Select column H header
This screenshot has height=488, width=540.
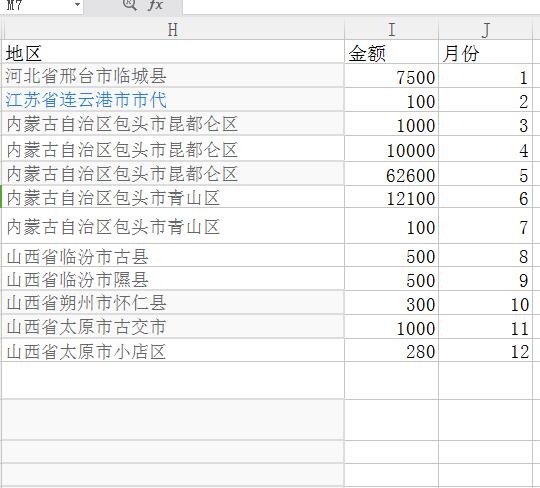[173, 30]
